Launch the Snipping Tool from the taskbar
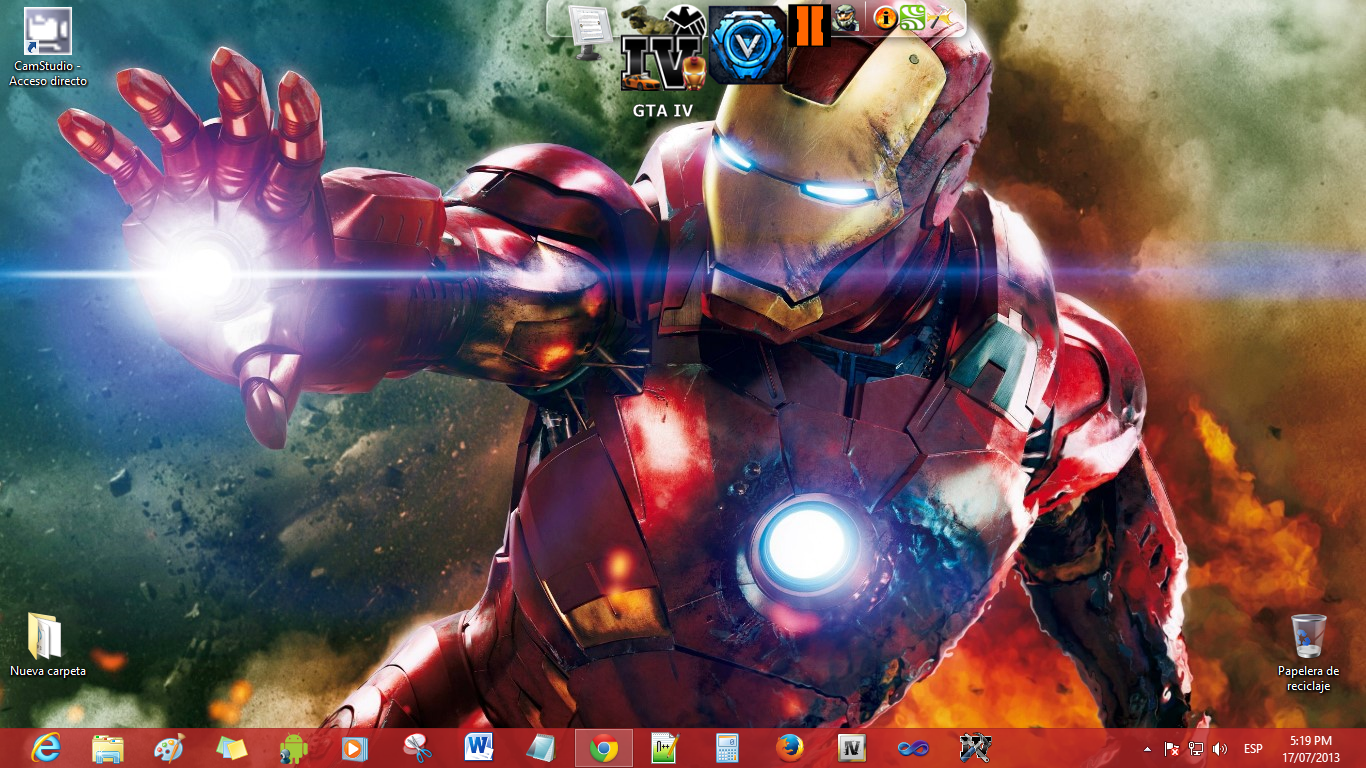Screen dimensions: 1366x768 [417, 748]
